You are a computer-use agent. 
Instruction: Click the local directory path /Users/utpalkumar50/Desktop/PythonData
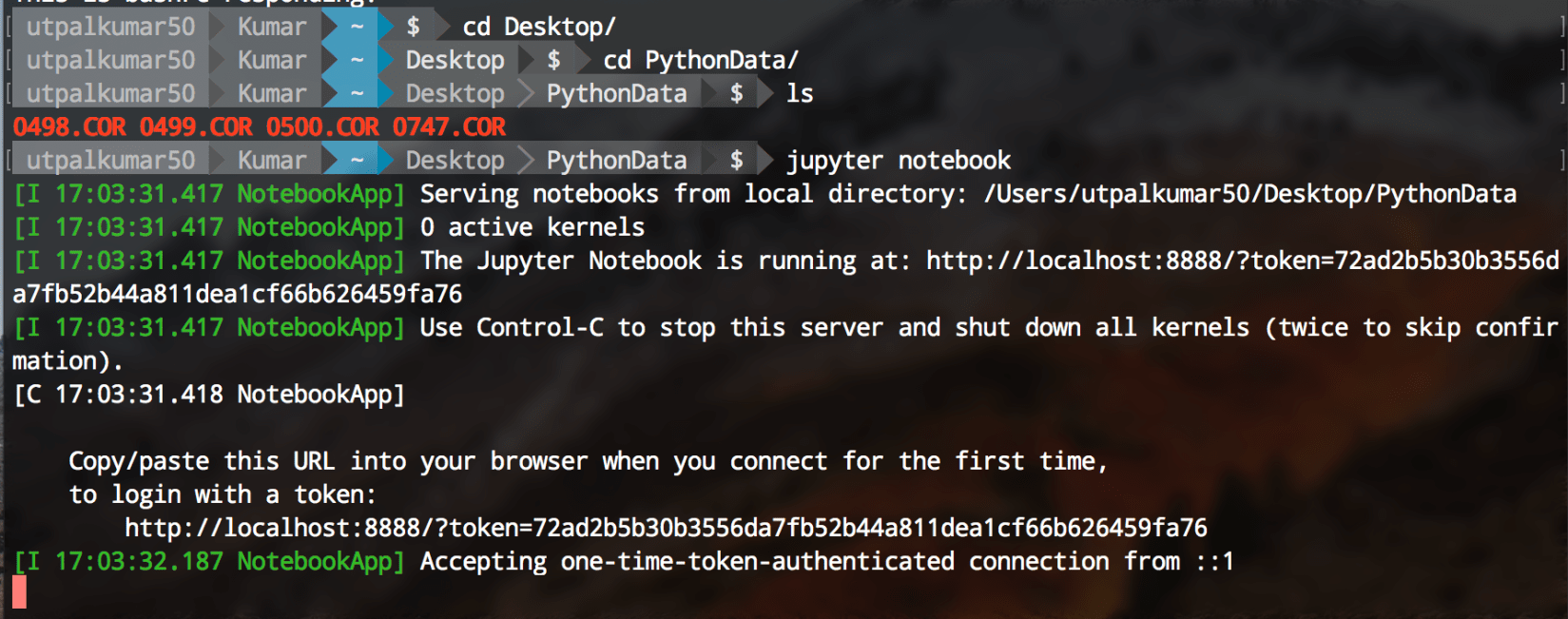[x=1250, y=194]
